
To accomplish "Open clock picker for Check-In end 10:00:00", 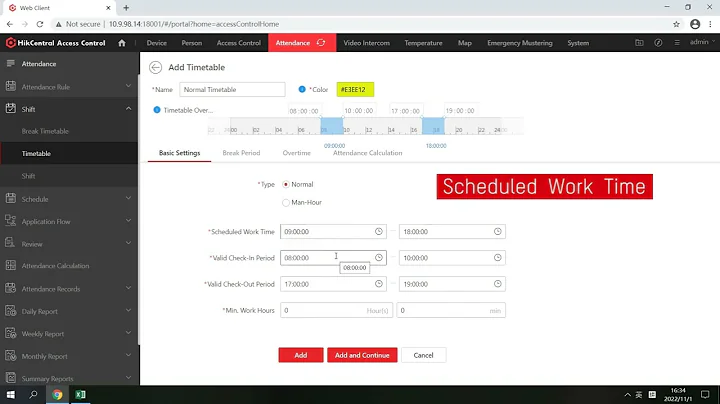I will [497, 258].
